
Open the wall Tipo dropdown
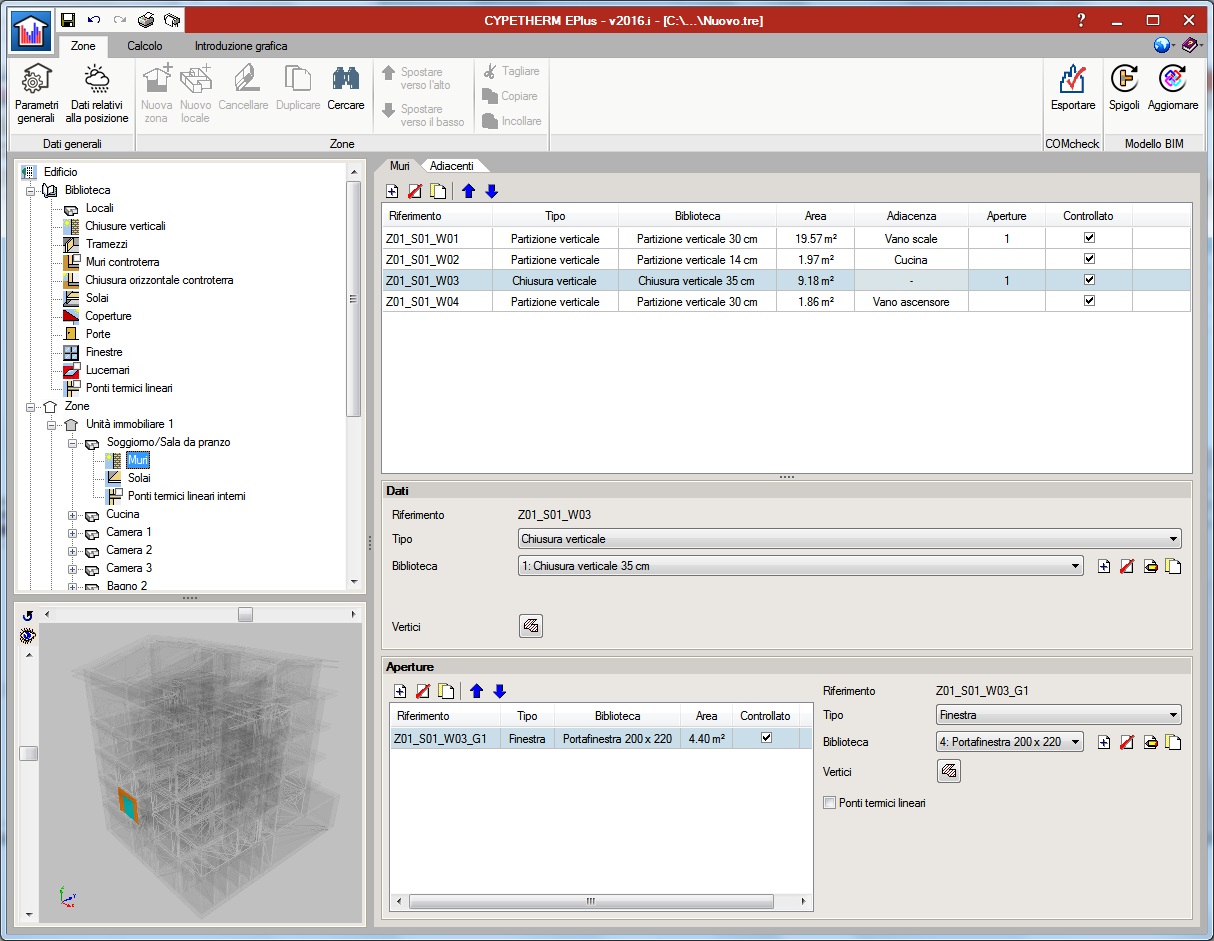(850, 539)
